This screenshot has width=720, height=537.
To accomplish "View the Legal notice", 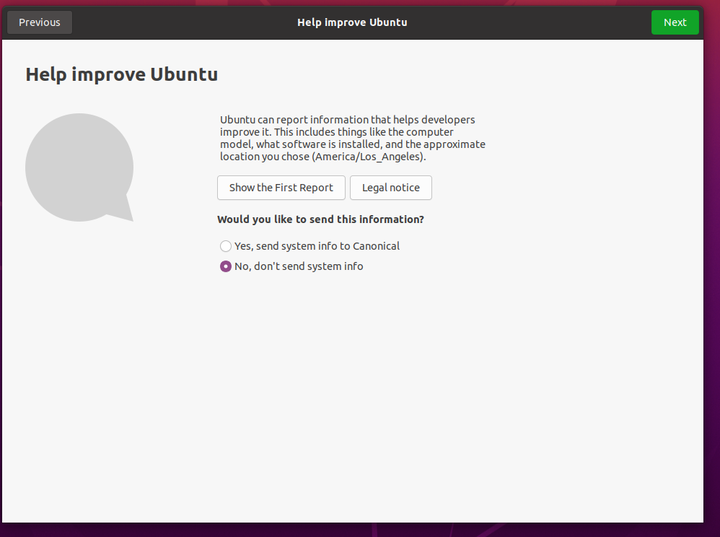I will 391,187.
